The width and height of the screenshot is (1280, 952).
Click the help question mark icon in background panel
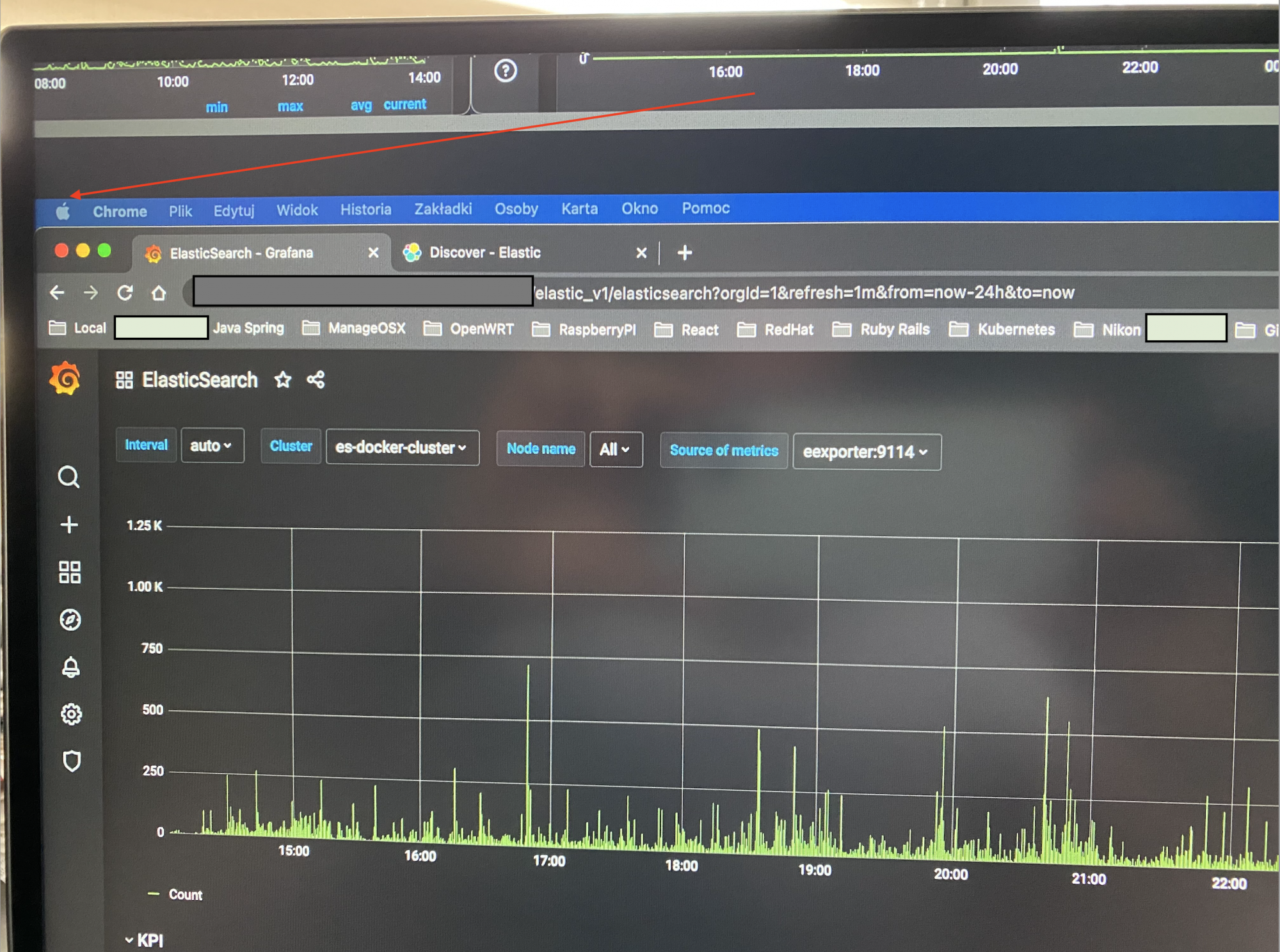(506, 70)
